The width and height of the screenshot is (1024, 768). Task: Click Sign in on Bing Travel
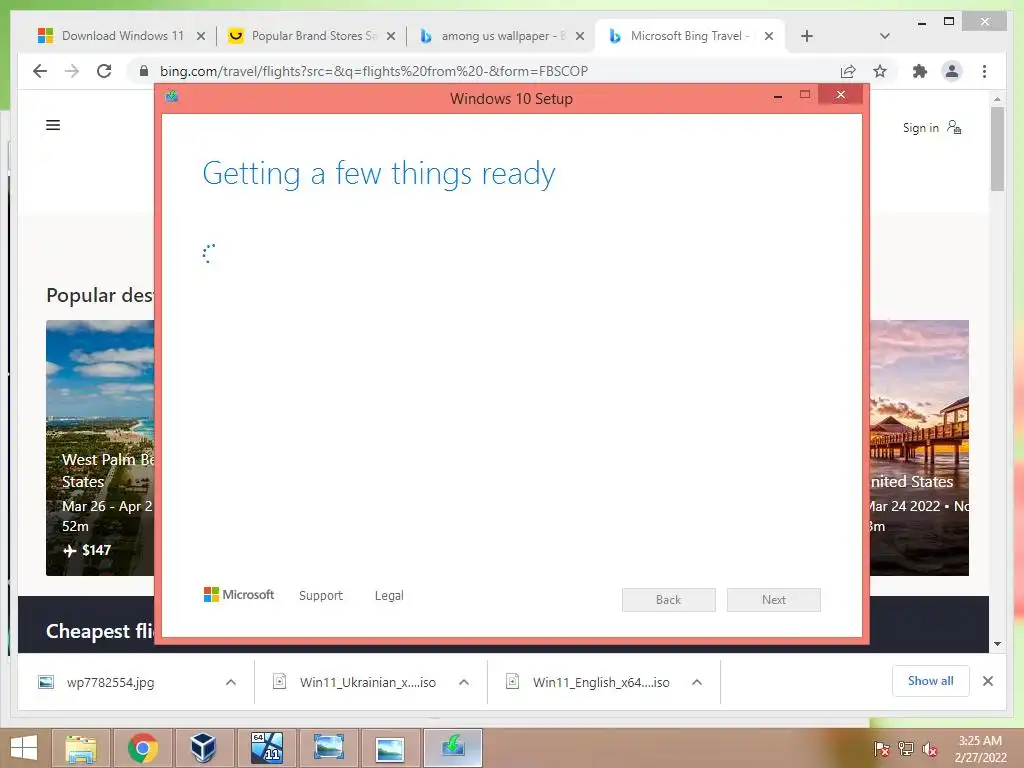[x=920, y=127]
